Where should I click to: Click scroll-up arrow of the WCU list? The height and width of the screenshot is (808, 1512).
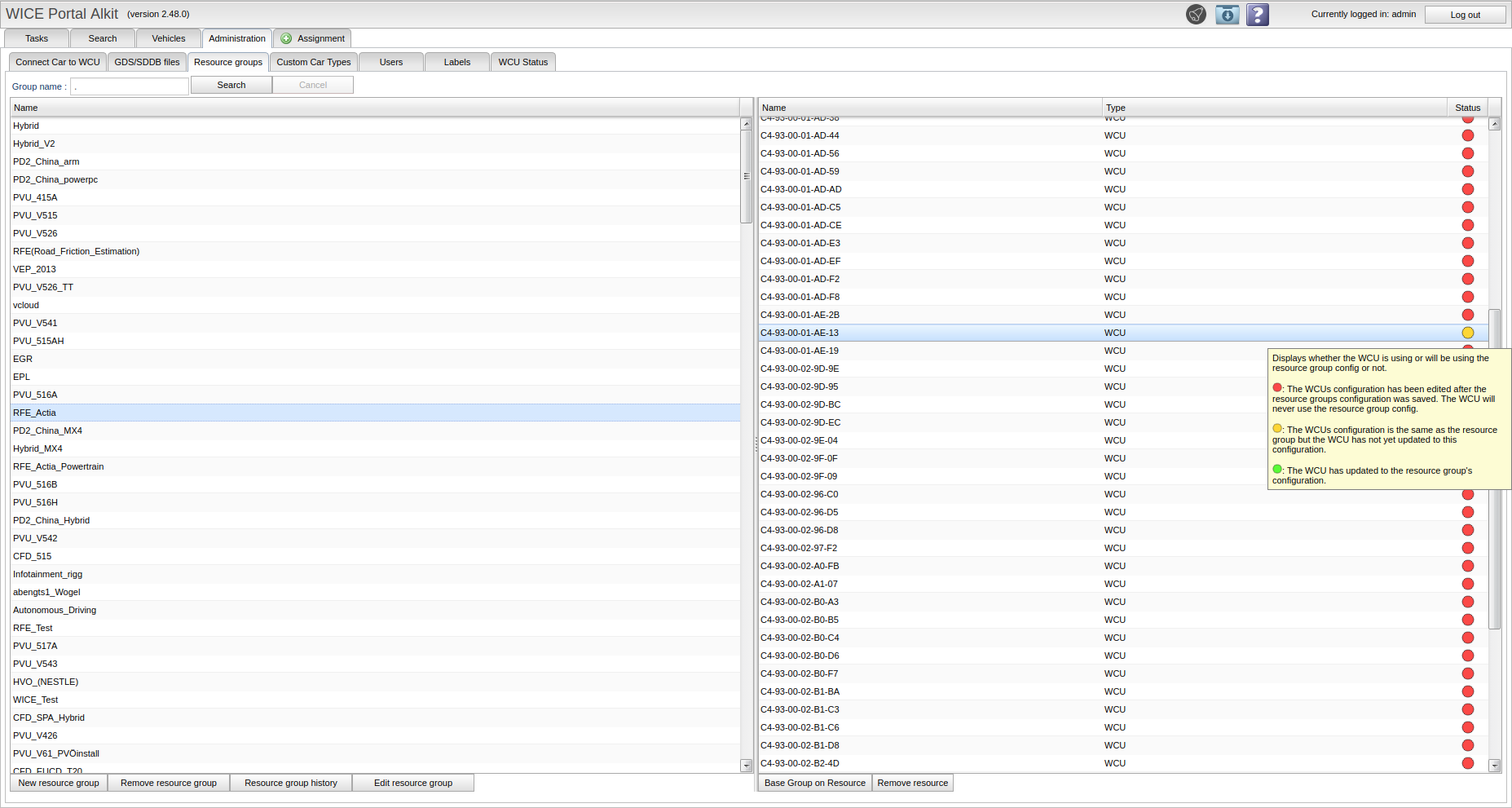click(x=1494, y=124)
